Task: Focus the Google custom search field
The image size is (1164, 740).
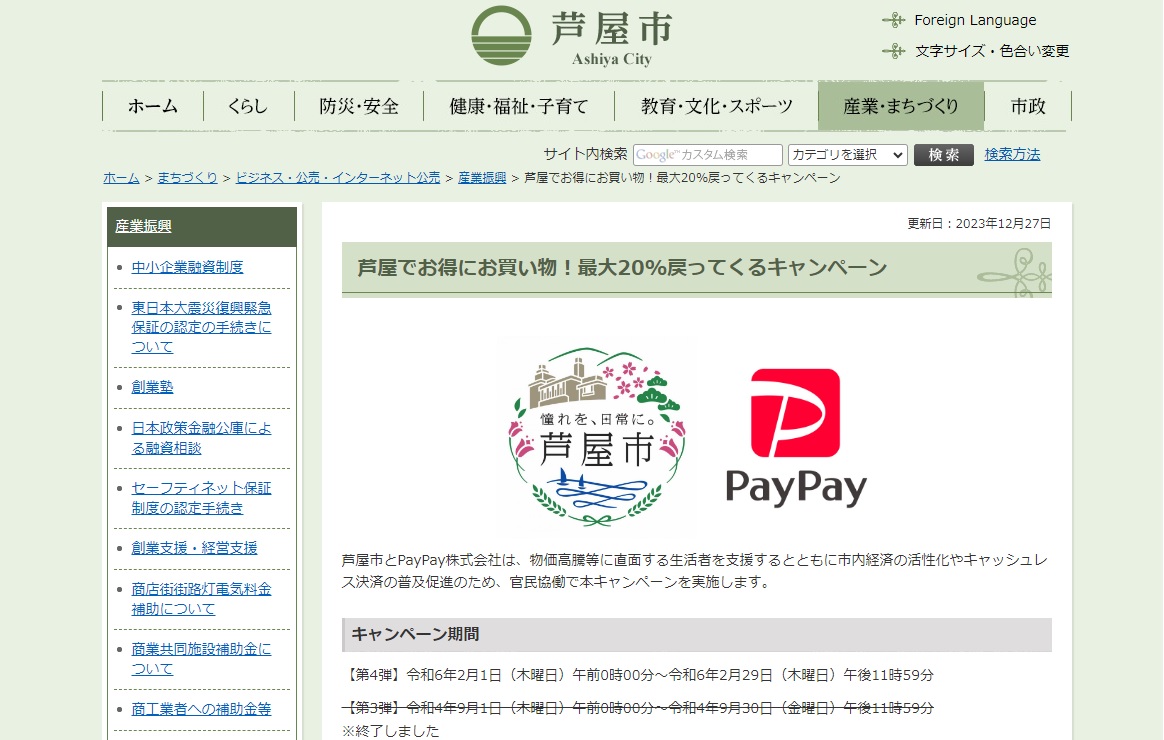Action: [707, 154]
